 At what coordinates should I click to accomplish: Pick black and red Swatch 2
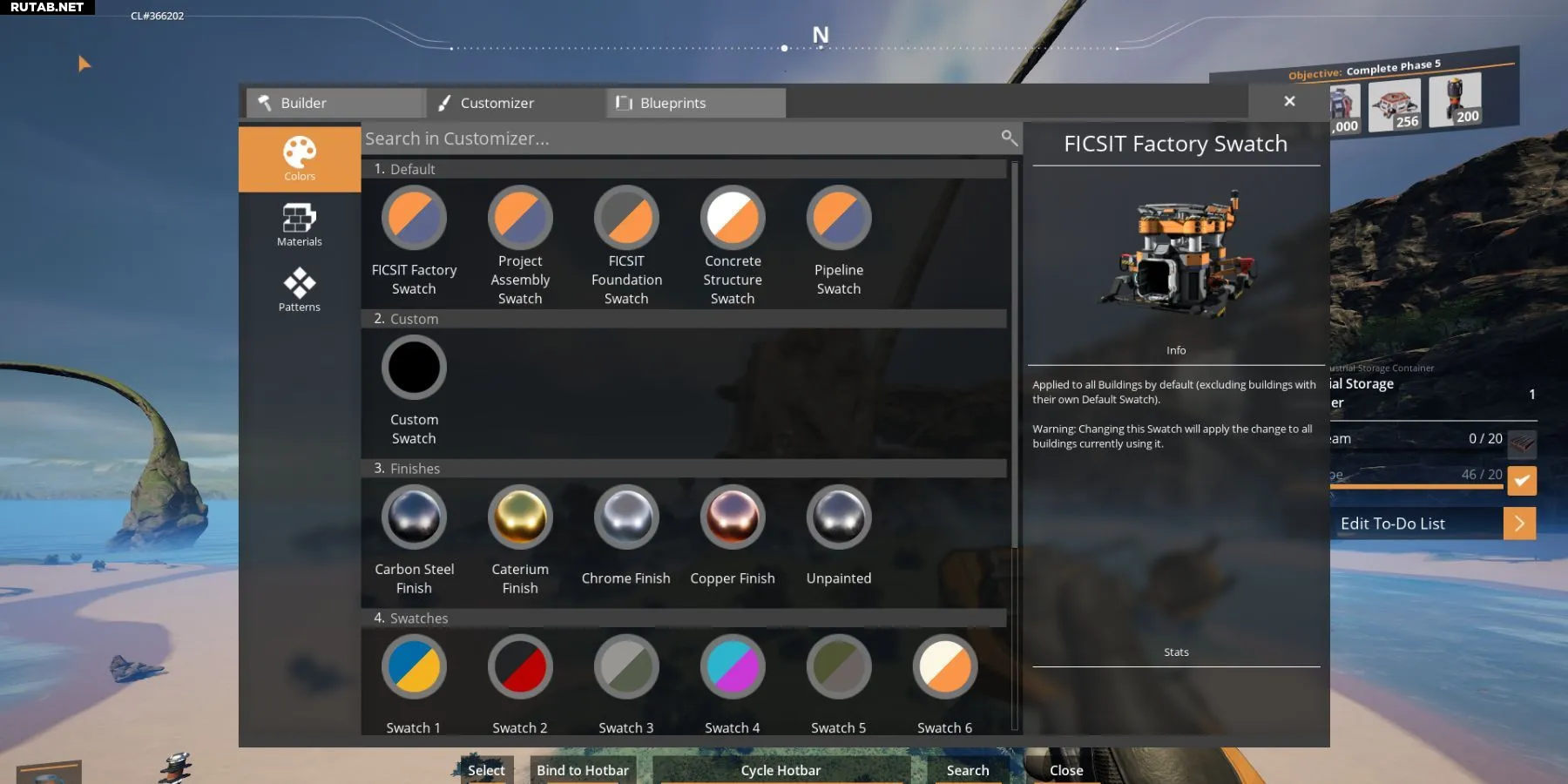point(520,666)
